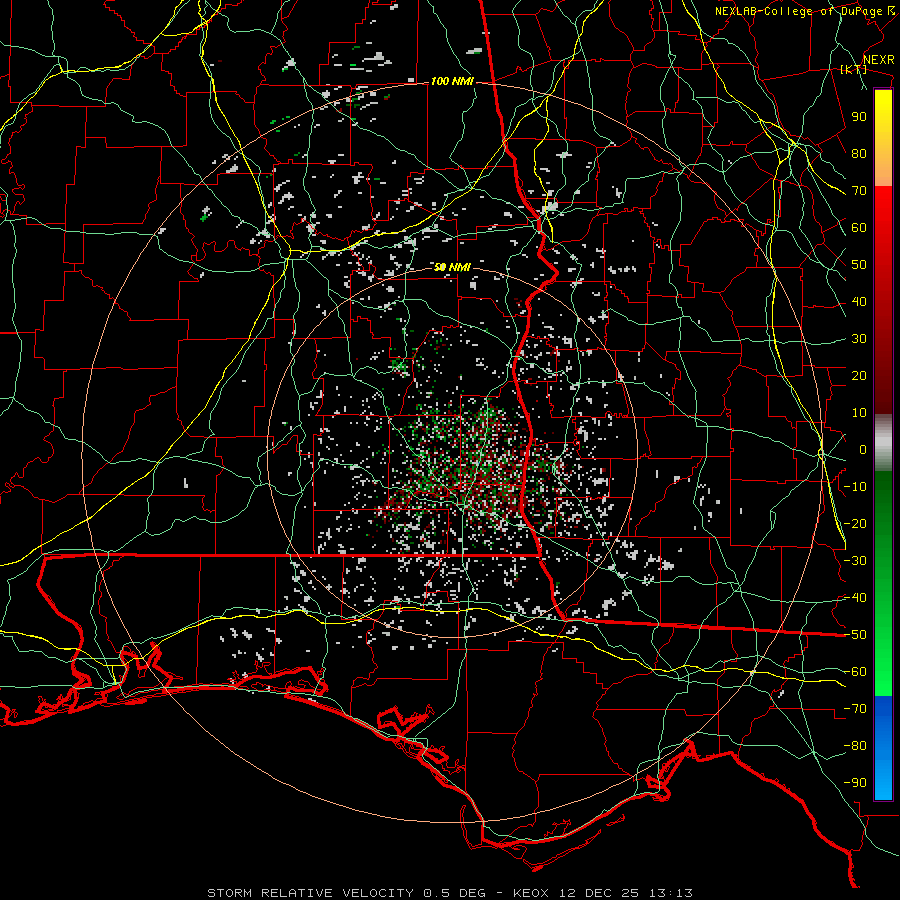Click the "-60" value on velocity scale
Image resolution: width=900 pixels, height=900 pixels.
click(855, 672)
